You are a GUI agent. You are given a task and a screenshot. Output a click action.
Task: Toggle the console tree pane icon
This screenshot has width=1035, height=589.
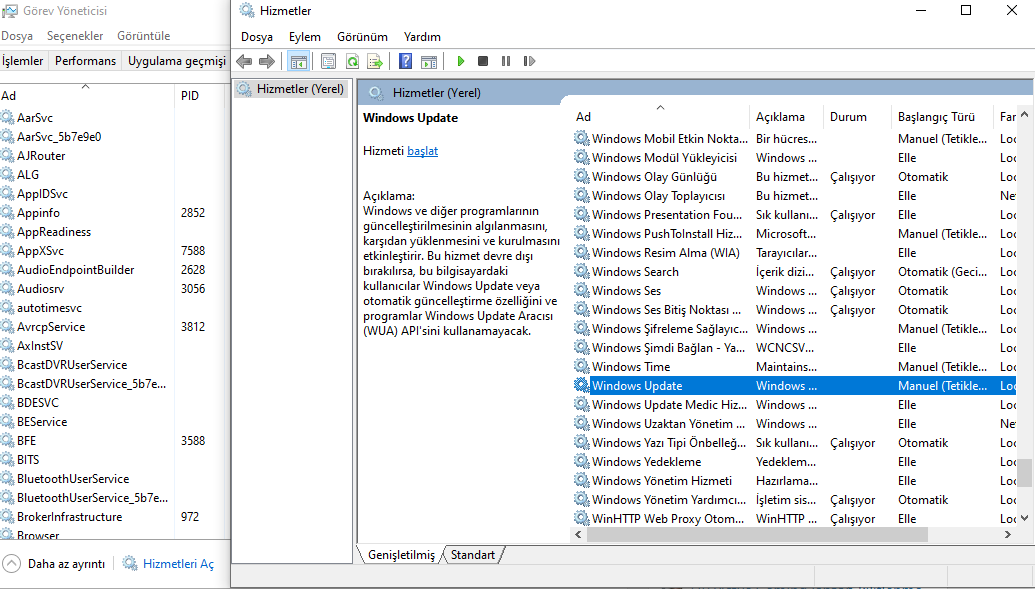[298, 61]
